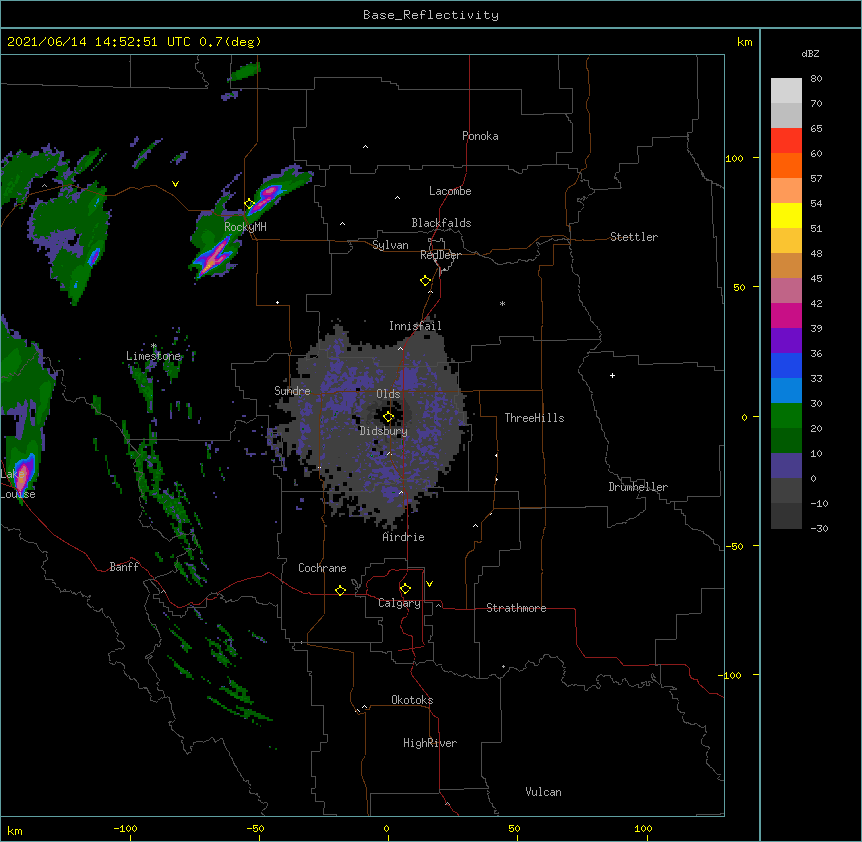Click the RedDeer city label
Viewport: 862px width, 842px height.
440,255
